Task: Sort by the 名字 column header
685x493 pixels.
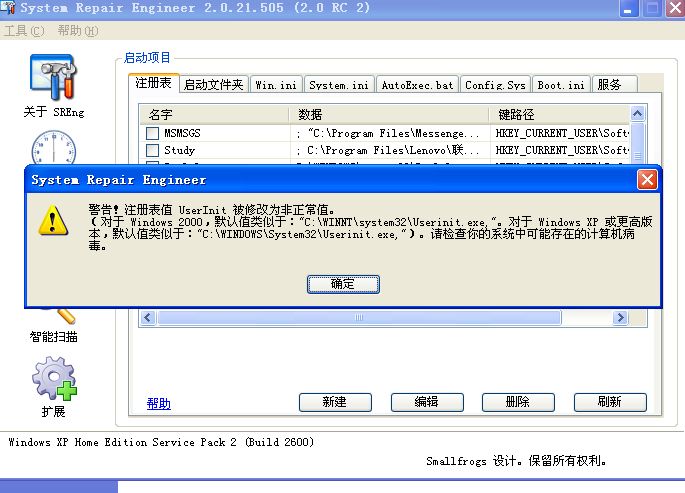Action: click(x=214, y=114)
